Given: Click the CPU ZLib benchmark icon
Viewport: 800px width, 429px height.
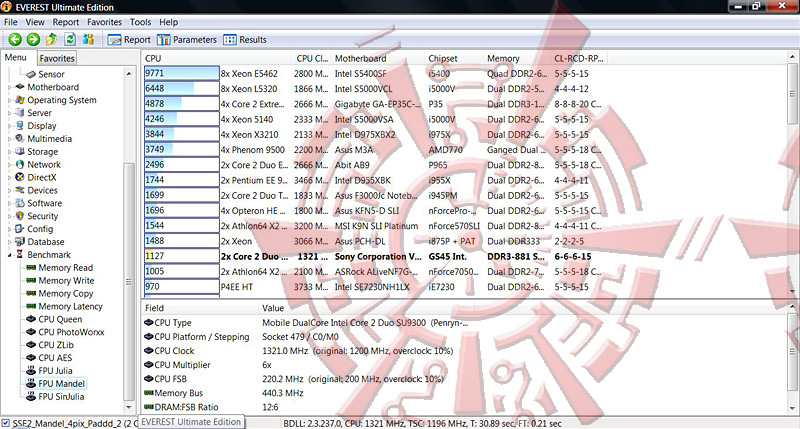Looking at the screenshot, I should pyautogui.click(x=31, y=344).
